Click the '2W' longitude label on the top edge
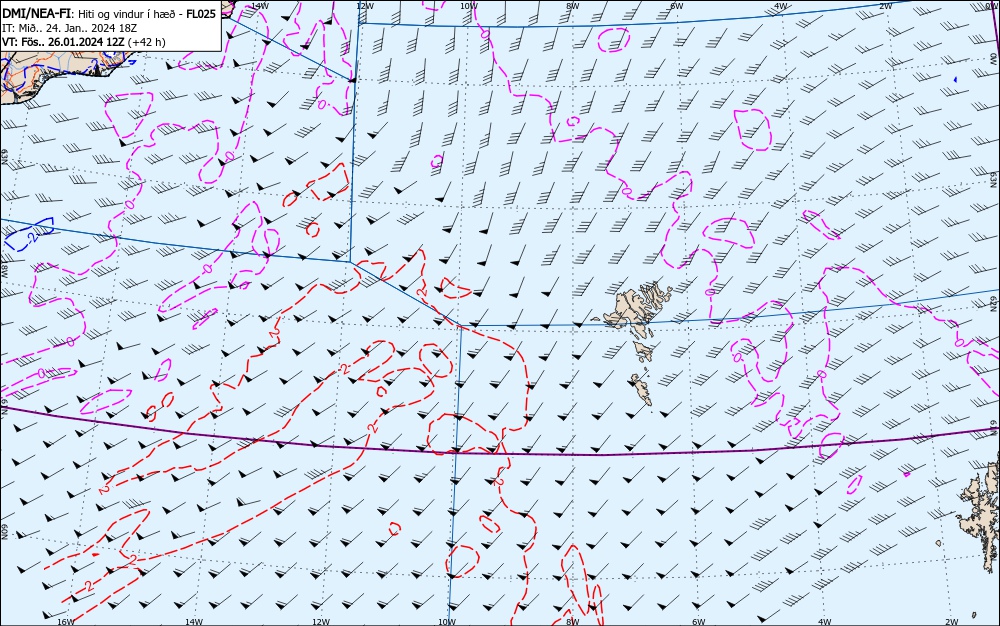1000x626 pixels. [885, 6]
